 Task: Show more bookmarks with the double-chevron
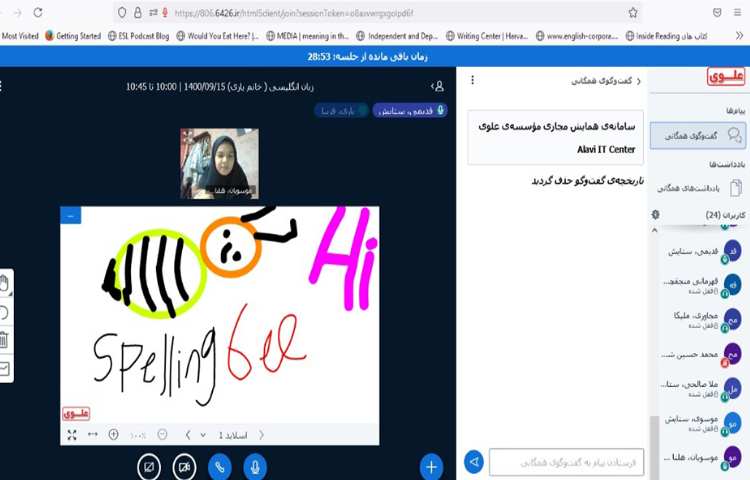739,36
